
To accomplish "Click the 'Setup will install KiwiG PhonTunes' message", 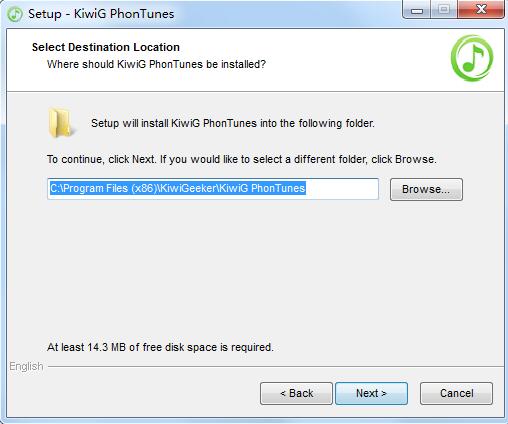I will [233, 123].
